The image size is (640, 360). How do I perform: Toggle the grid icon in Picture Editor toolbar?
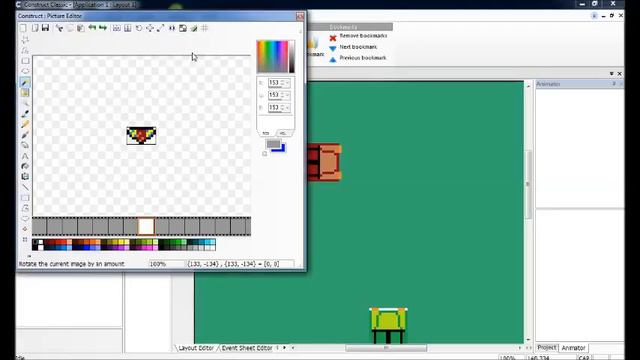point(204,28)
